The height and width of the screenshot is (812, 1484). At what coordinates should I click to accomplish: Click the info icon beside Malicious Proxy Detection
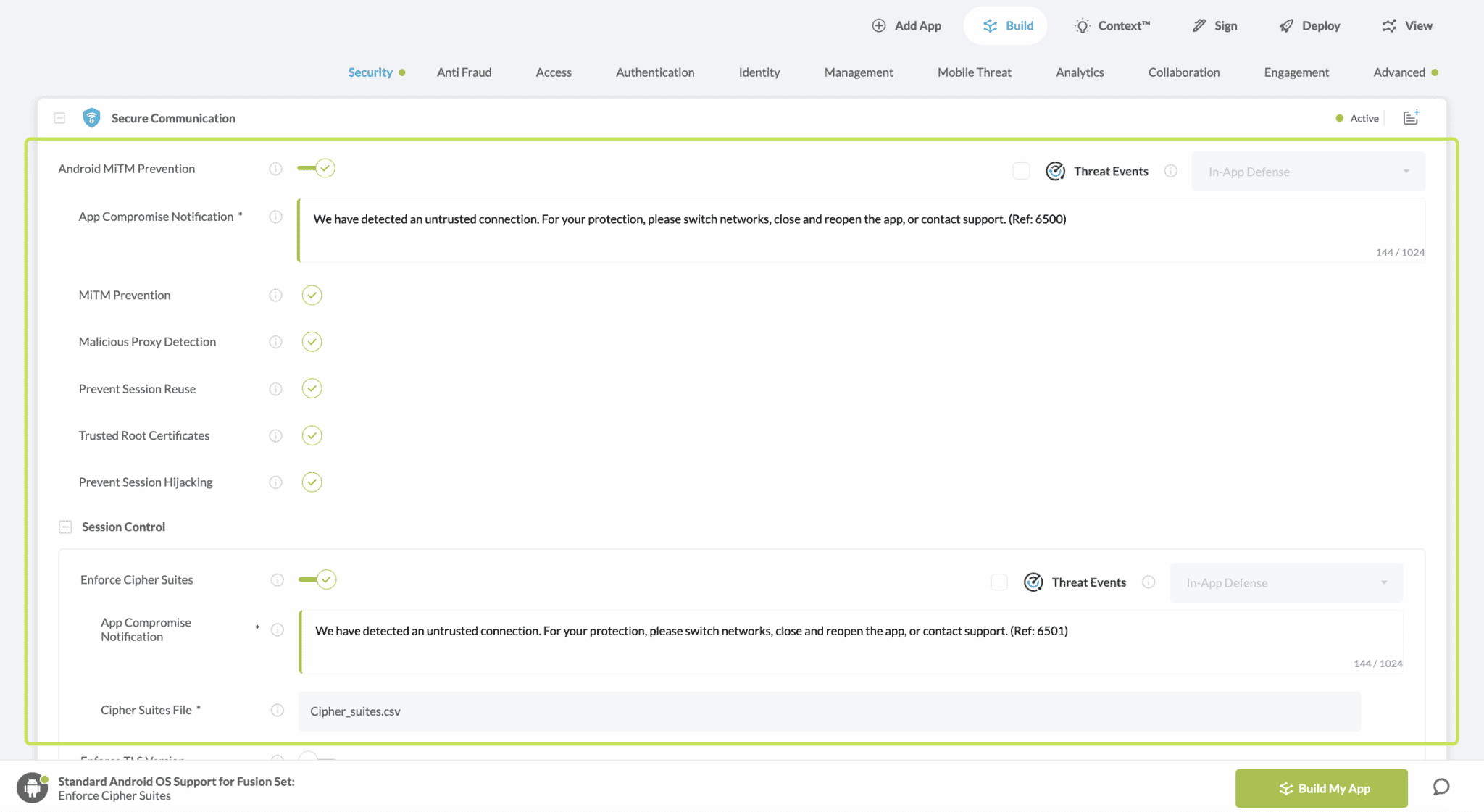click(x=275, y=342)
